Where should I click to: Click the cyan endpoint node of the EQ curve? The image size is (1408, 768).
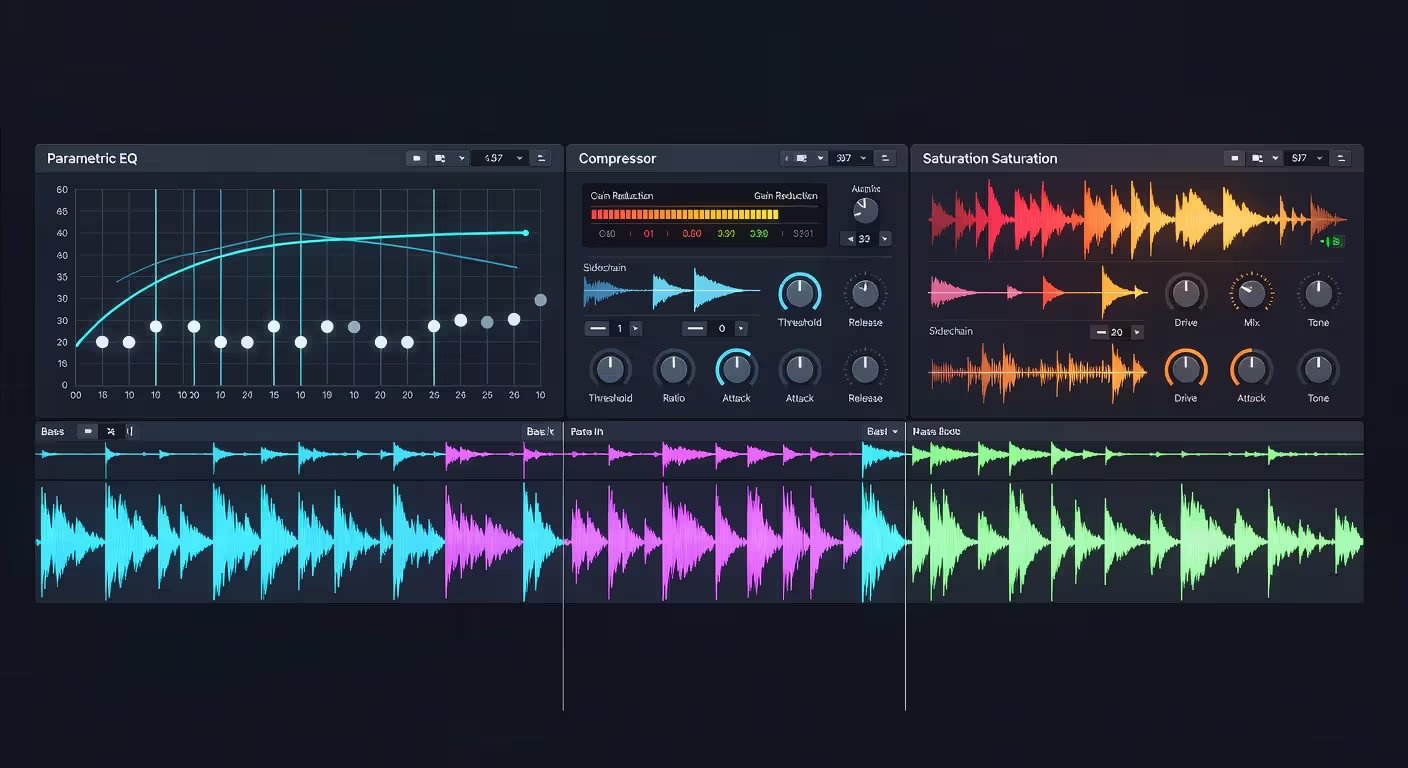coord(525,233)
